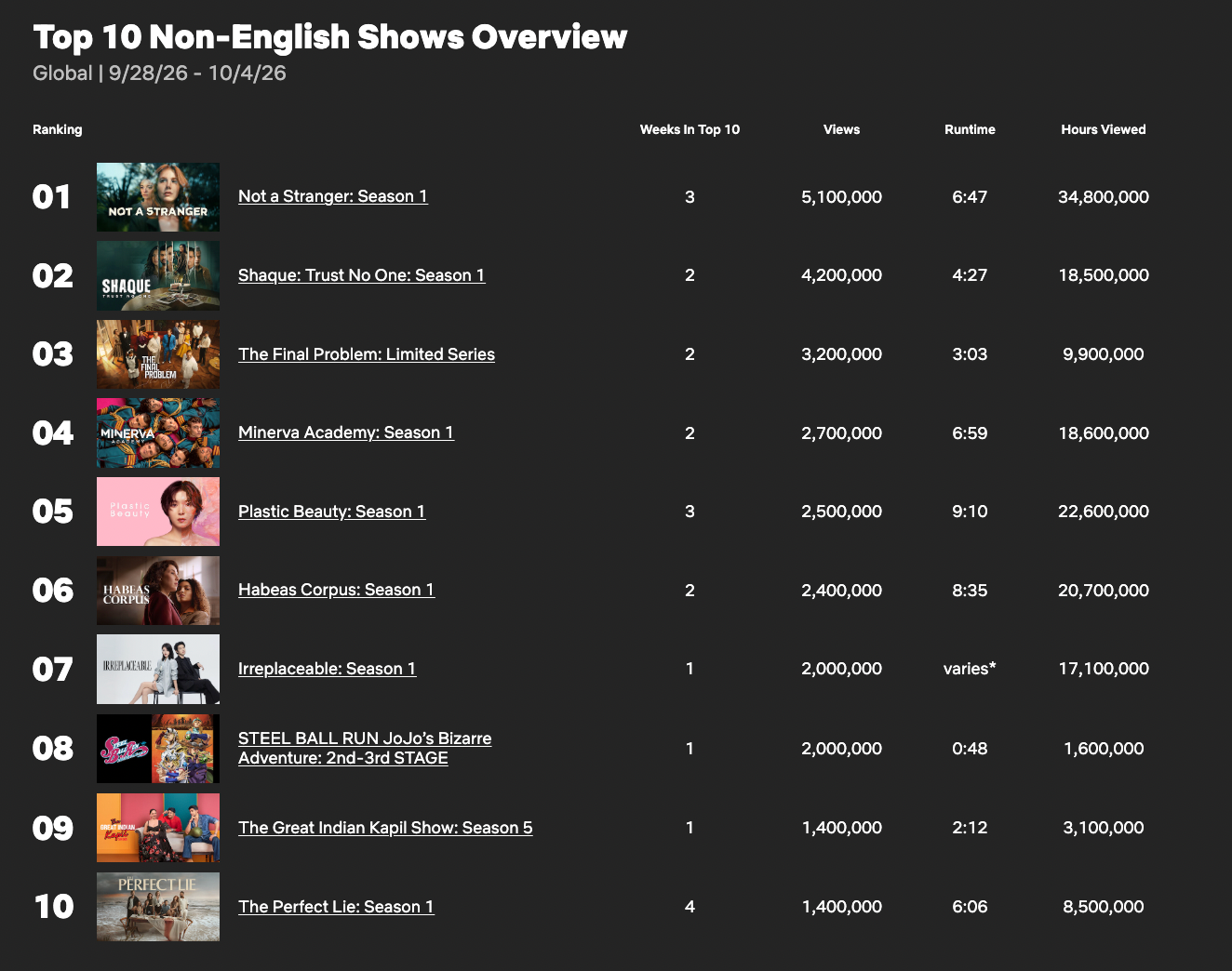
Task: Click the Irreplaceable thumbnail
Action: [x=158, y=670]
